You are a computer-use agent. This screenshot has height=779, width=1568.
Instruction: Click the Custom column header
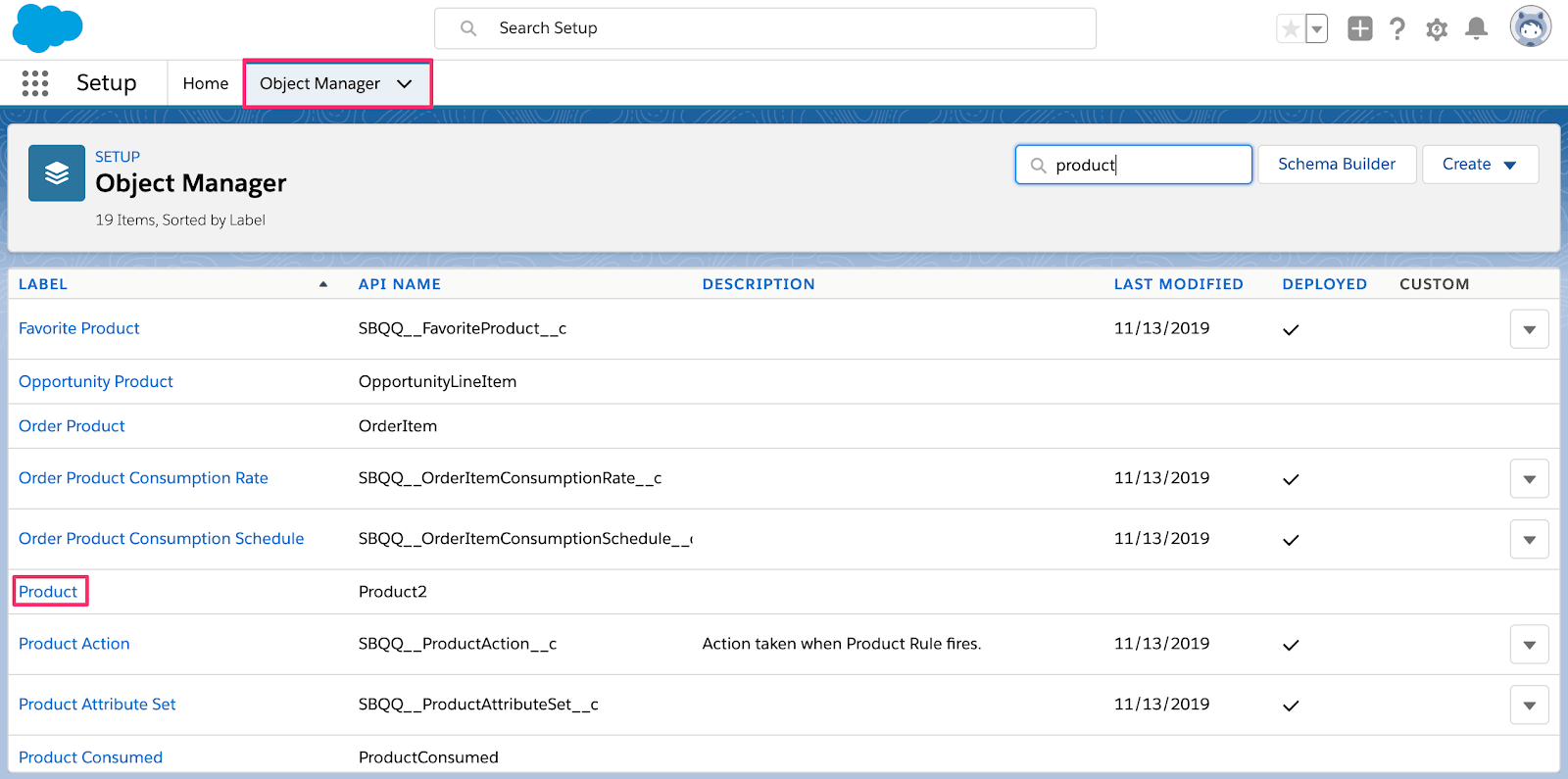click(x=1435, y=284)
